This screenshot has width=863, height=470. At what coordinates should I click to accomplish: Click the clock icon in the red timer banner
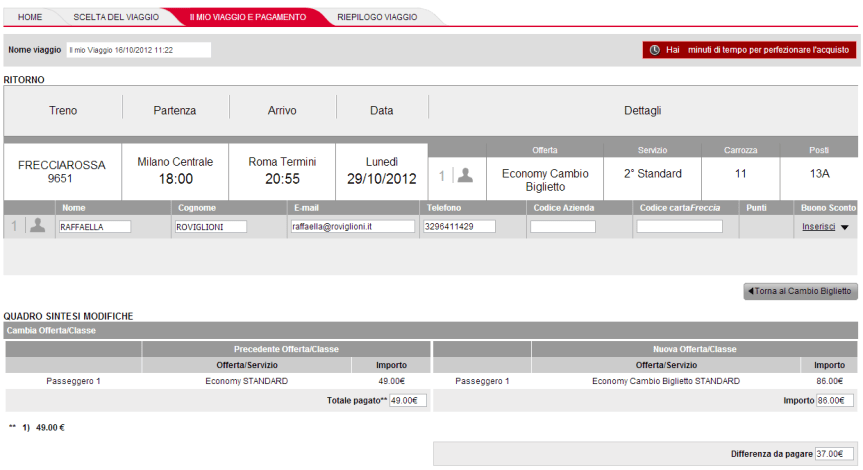tap(655, 49)
